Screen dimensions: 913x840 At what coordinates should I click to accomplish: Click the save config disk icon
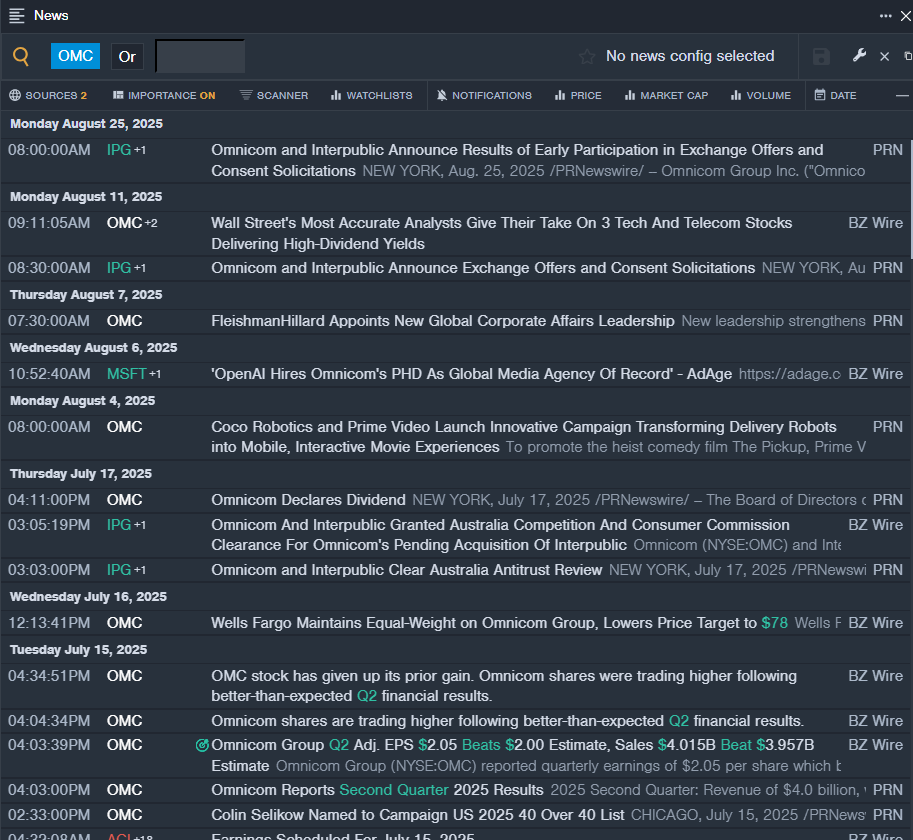click(x=821, y=56)
